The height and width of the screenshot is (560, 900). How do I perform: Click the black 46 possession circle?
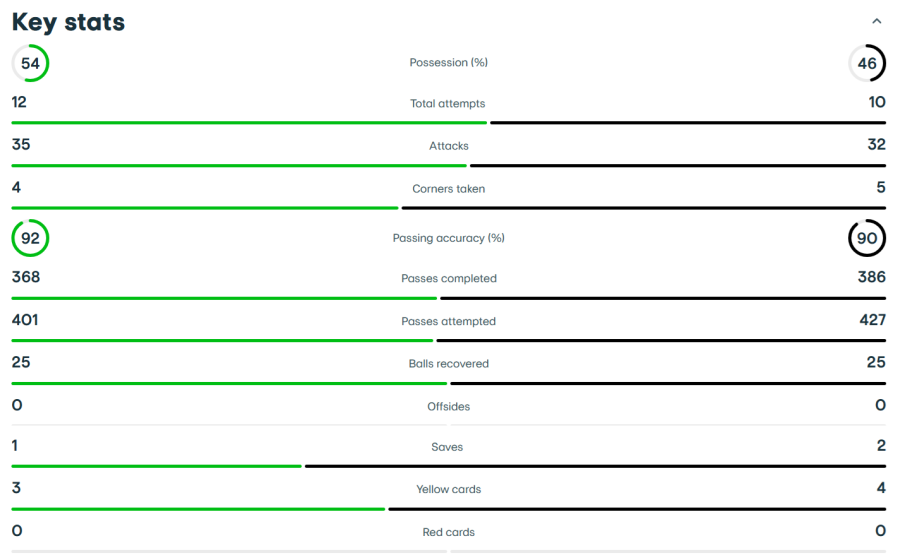tap(867, 63)
